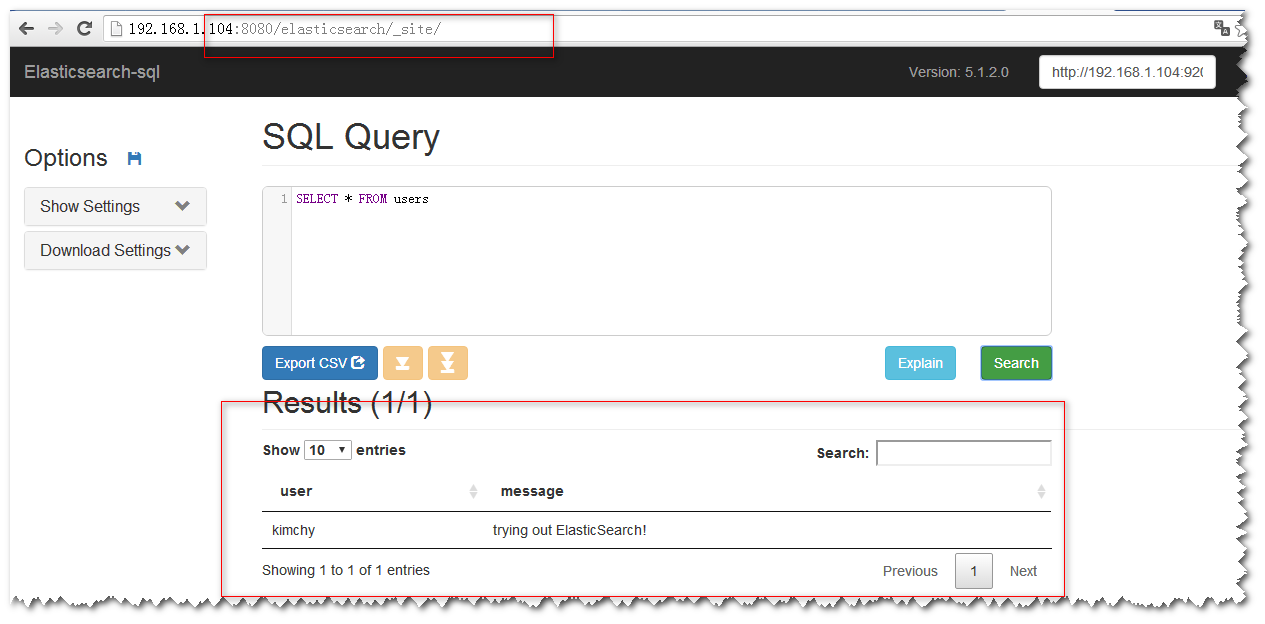Open the Elasticsearch-sql brand link
Viewport: 1265px width, 624px height.
[x=92, y=72]
